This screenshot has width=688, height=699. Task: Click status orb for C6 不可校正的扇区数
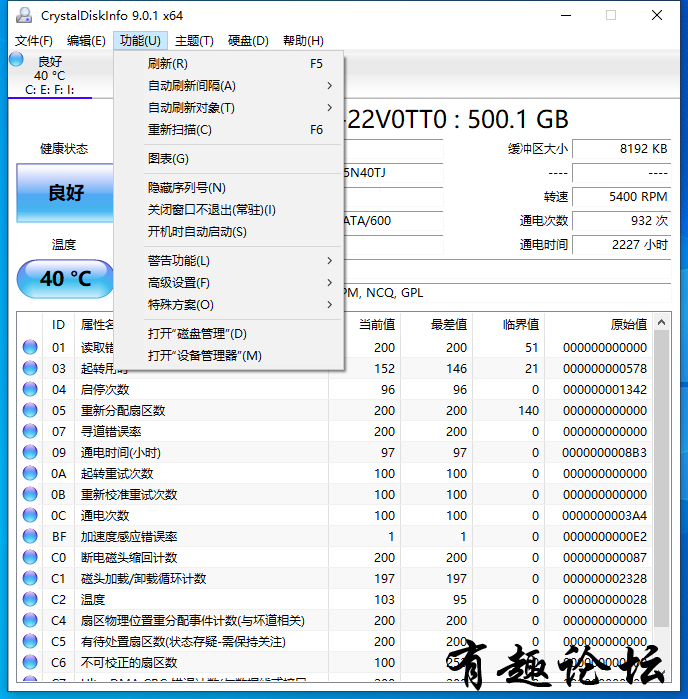point(30,662)
